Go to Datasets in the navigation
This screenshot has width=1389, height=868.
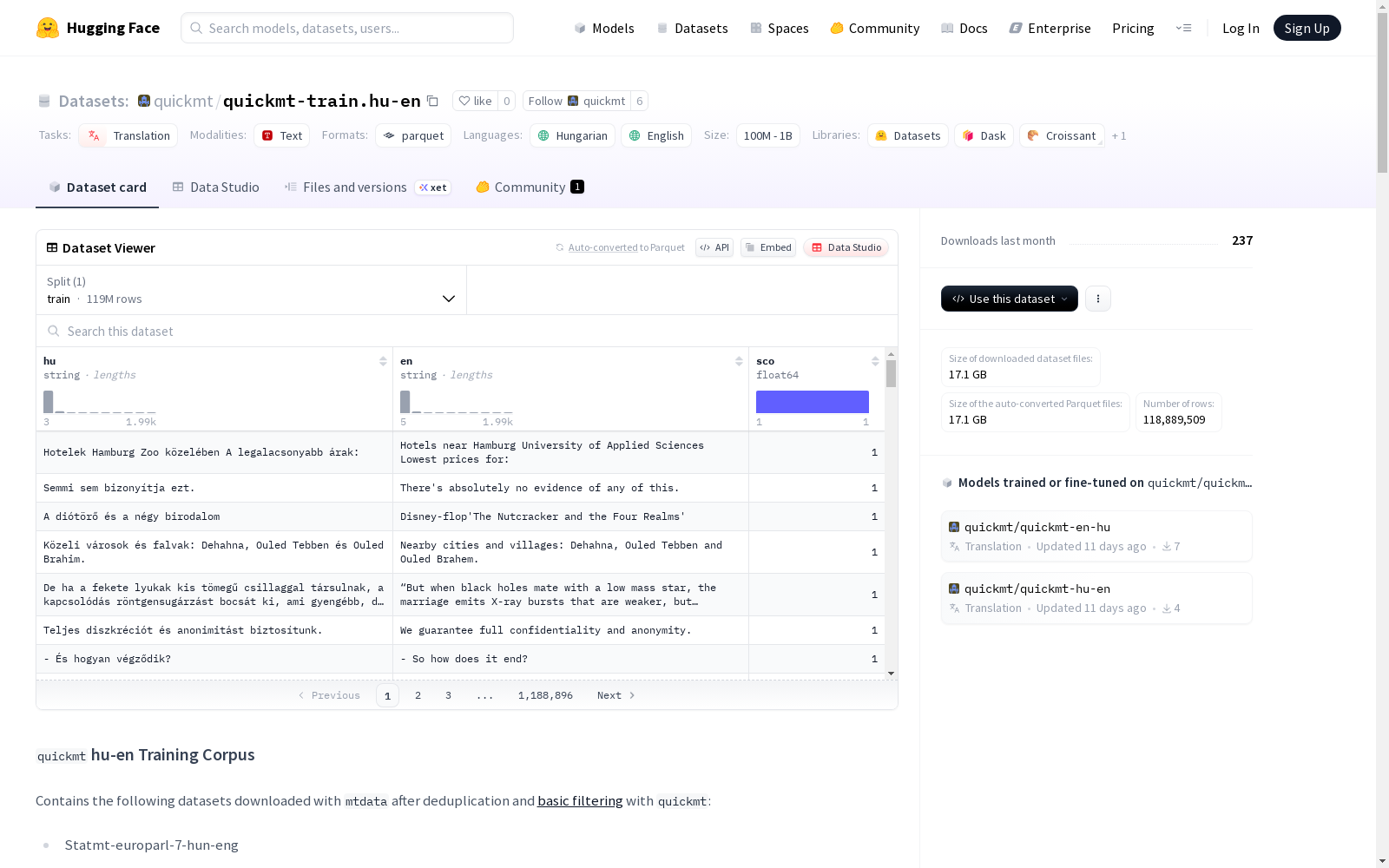[x=692, y=28]
